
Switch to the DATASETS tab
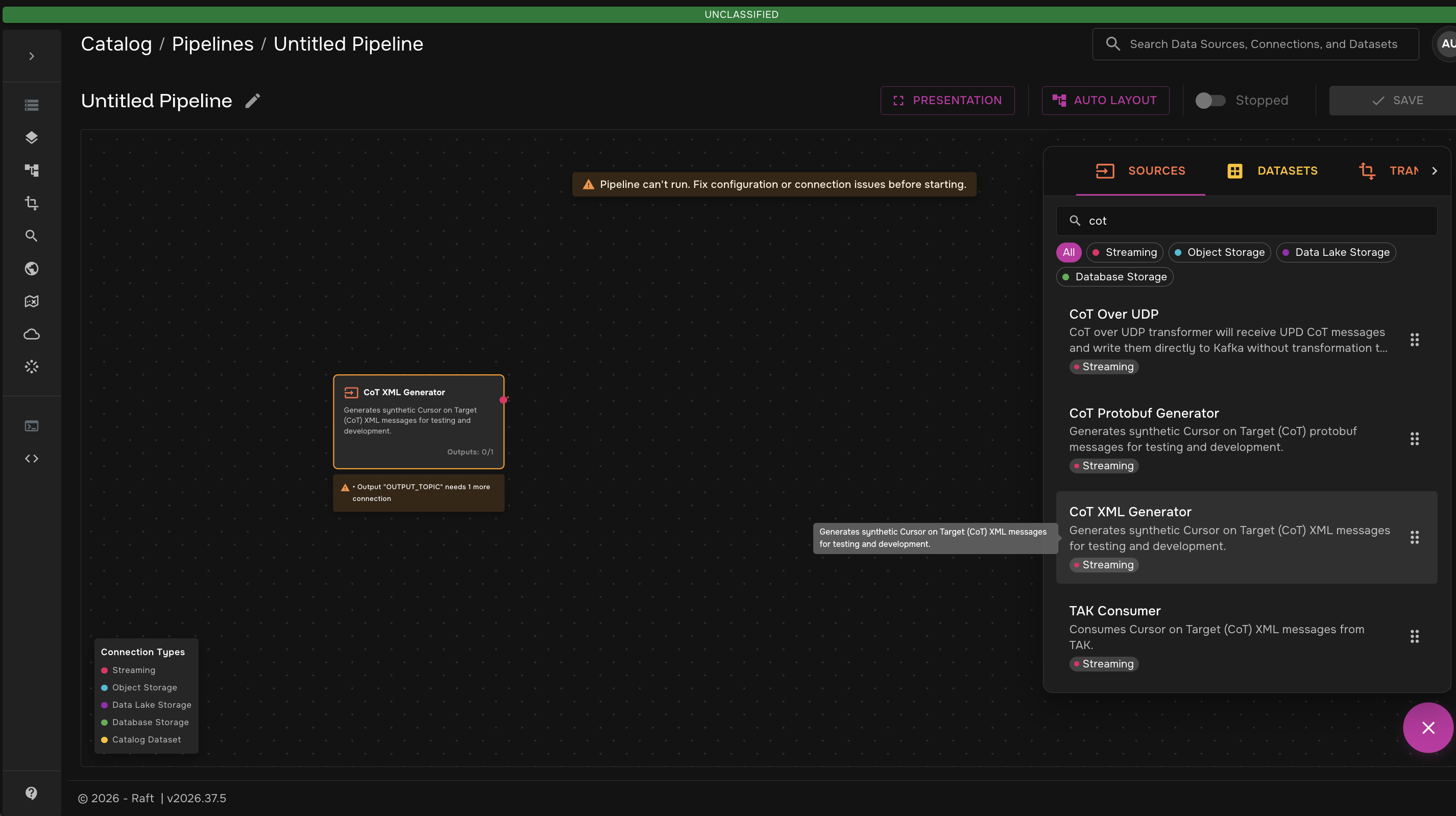point(1272,171)
